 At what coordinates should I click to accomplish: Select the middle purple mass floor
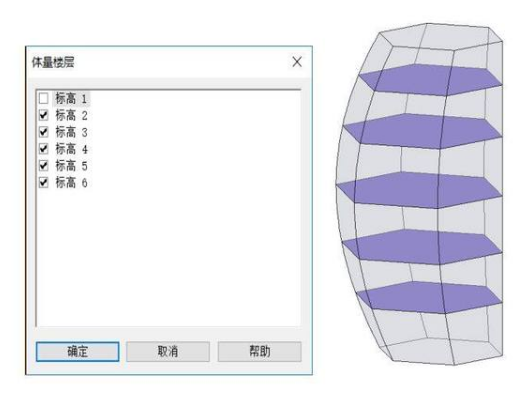(x=420, y=190)
